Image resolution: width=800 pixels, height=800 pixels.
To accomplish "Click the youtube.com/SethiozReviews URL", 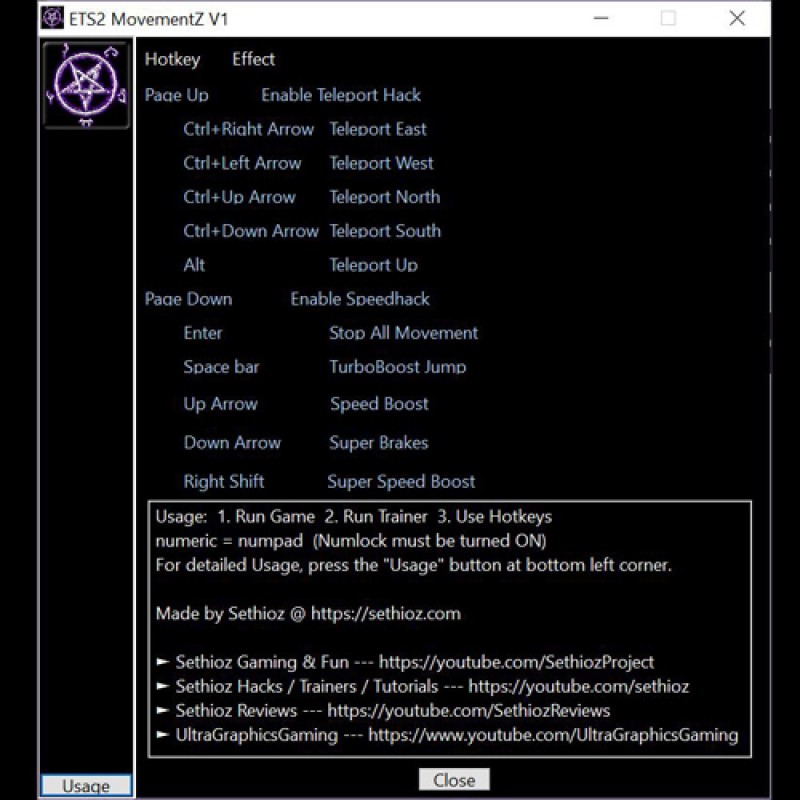I will pyautogui.click(x=468, y=711).
